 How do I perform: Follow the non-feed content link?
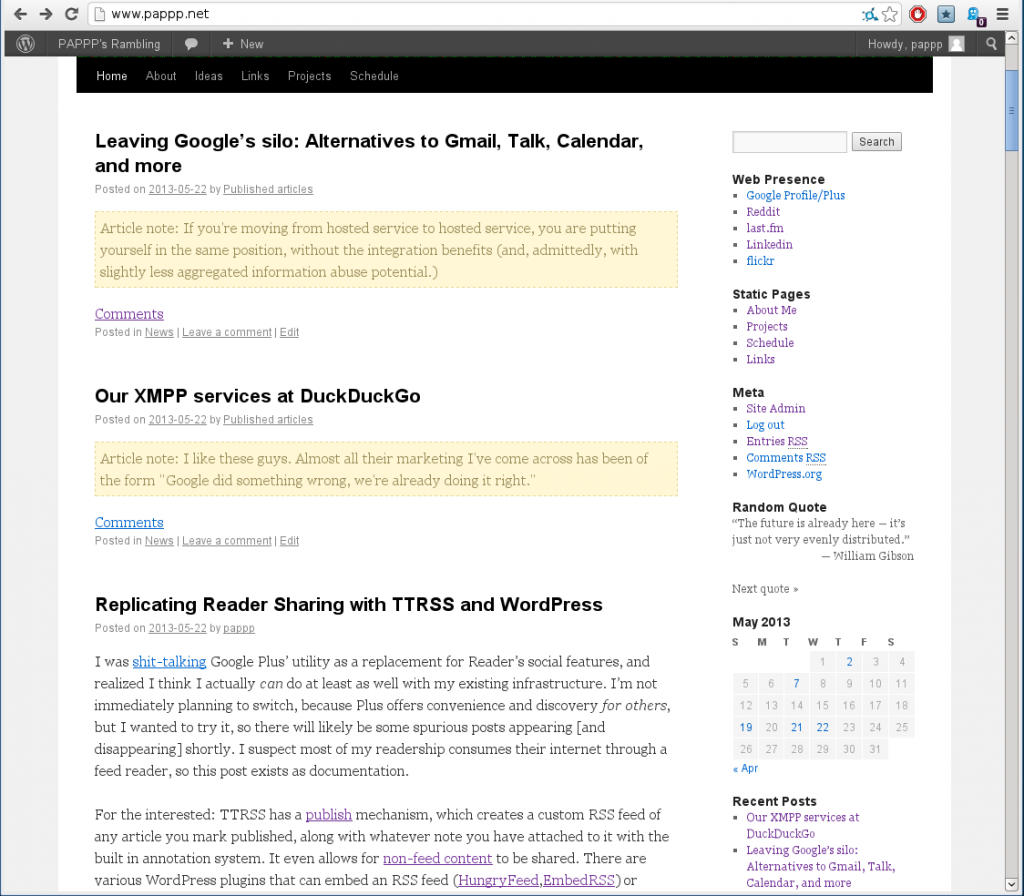[x=437, y=858]
